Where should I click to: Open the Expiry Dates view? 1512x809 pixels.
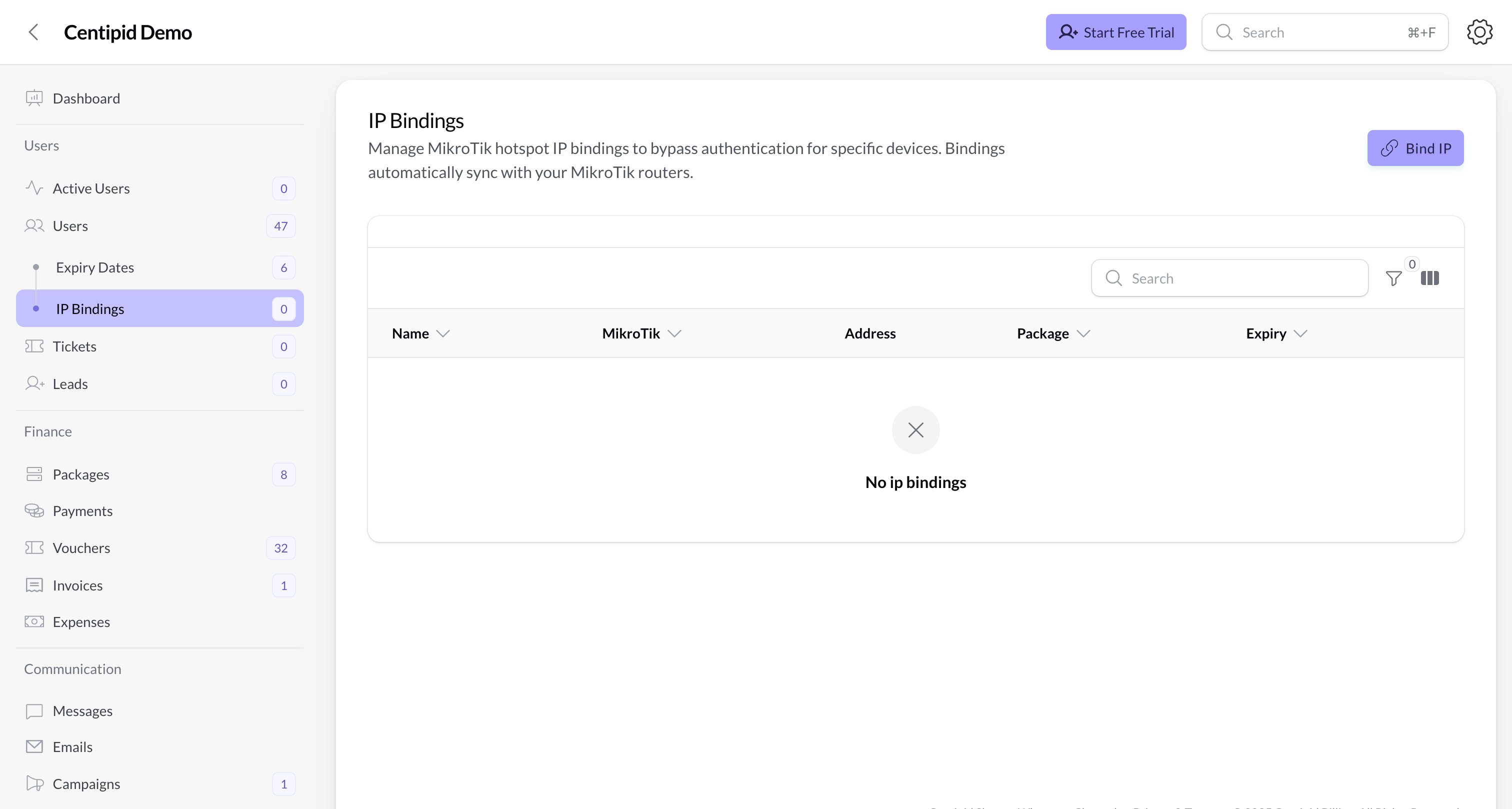point(95,267)
